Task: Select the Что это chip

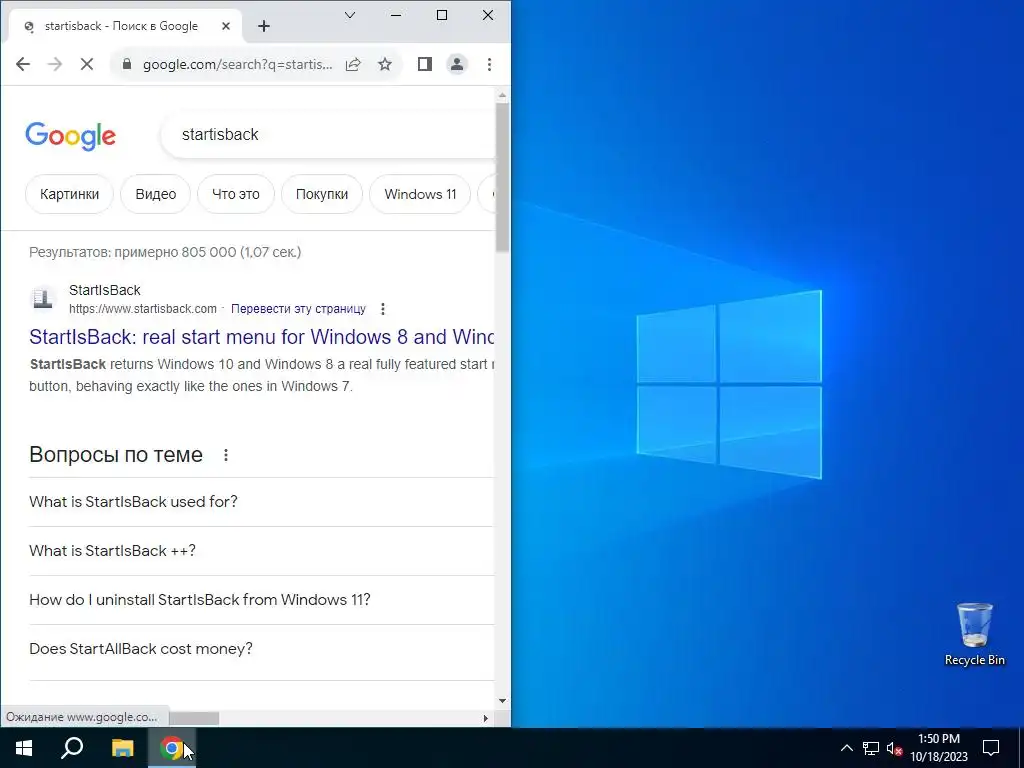Action: (x=236, y=194)
